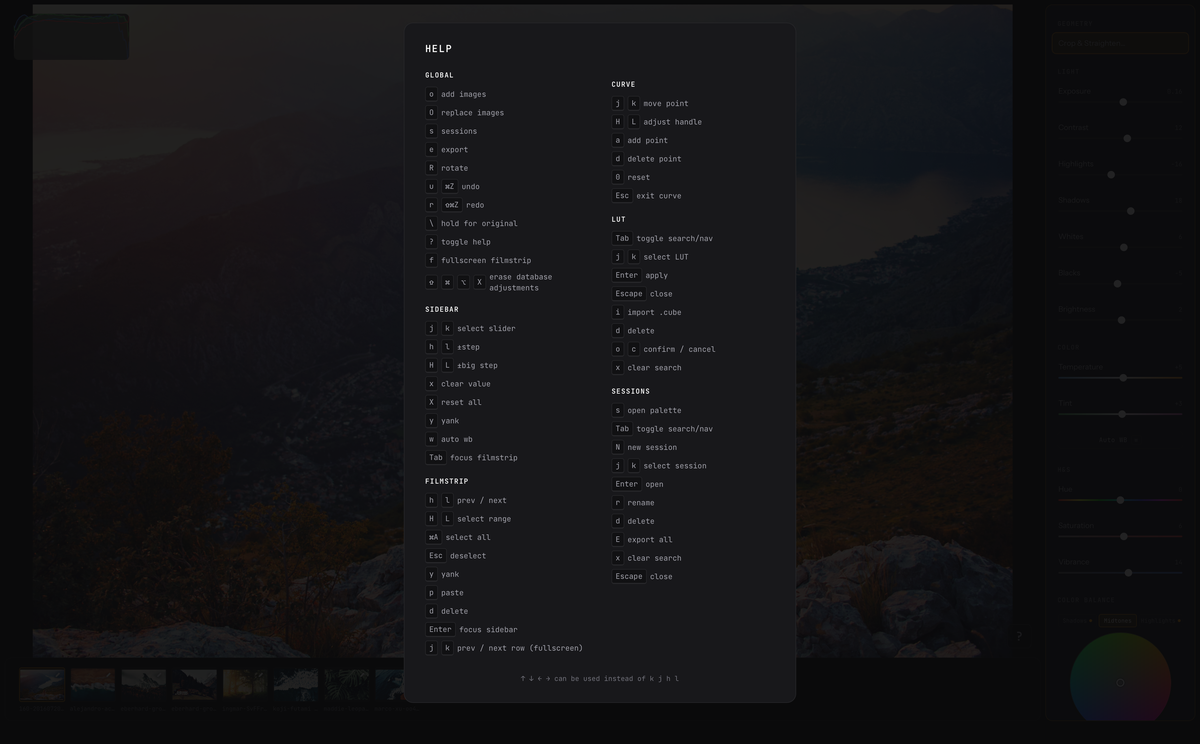Click the Vibrance slider handle
This screenshot has width=1200, height=744.
[1128, 573]
